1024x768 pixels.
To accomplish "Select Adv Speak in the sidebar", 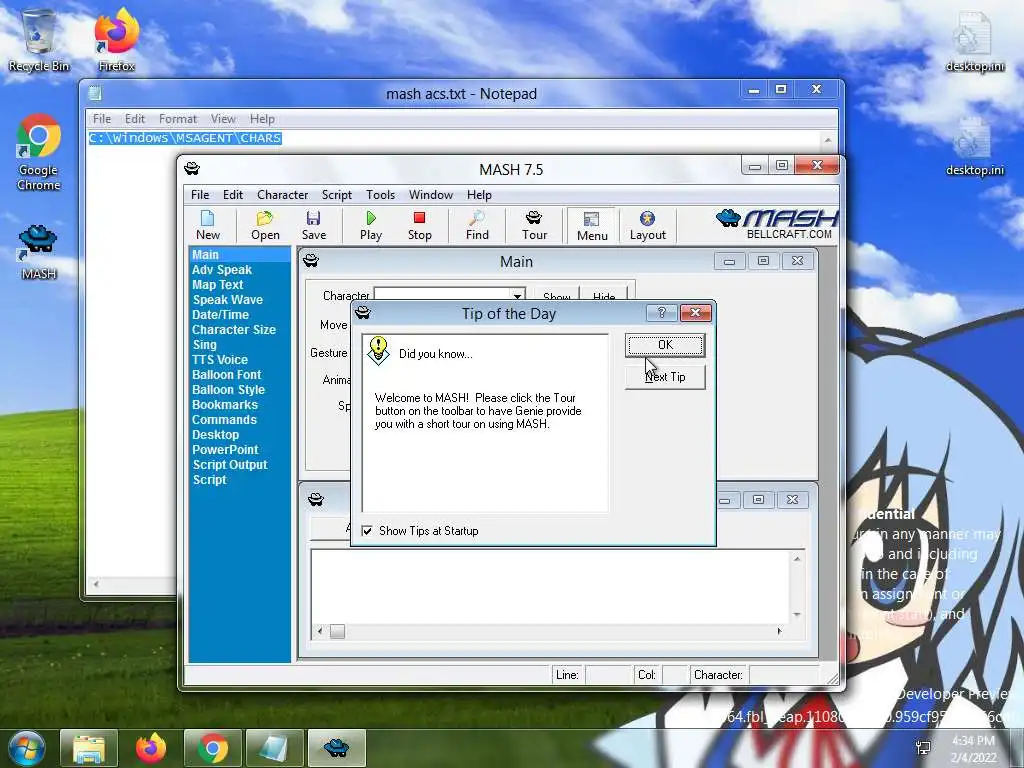I will pyautogui.click(x=221, y=270).
